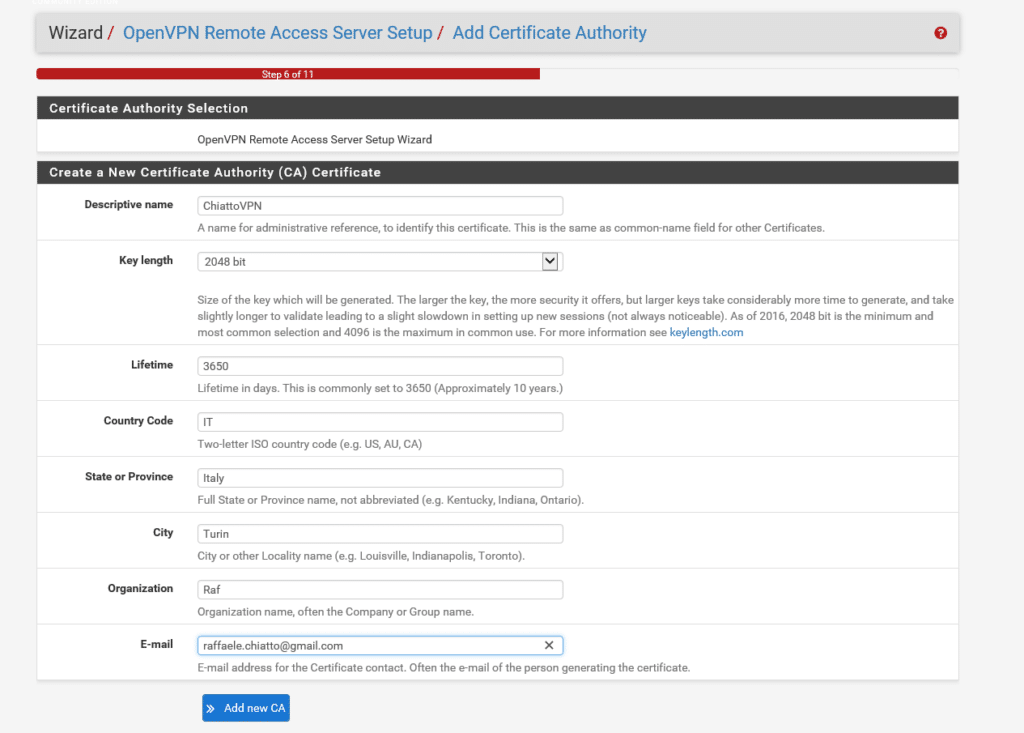Click the name for administrative reference hint

(x=511, y=228)
